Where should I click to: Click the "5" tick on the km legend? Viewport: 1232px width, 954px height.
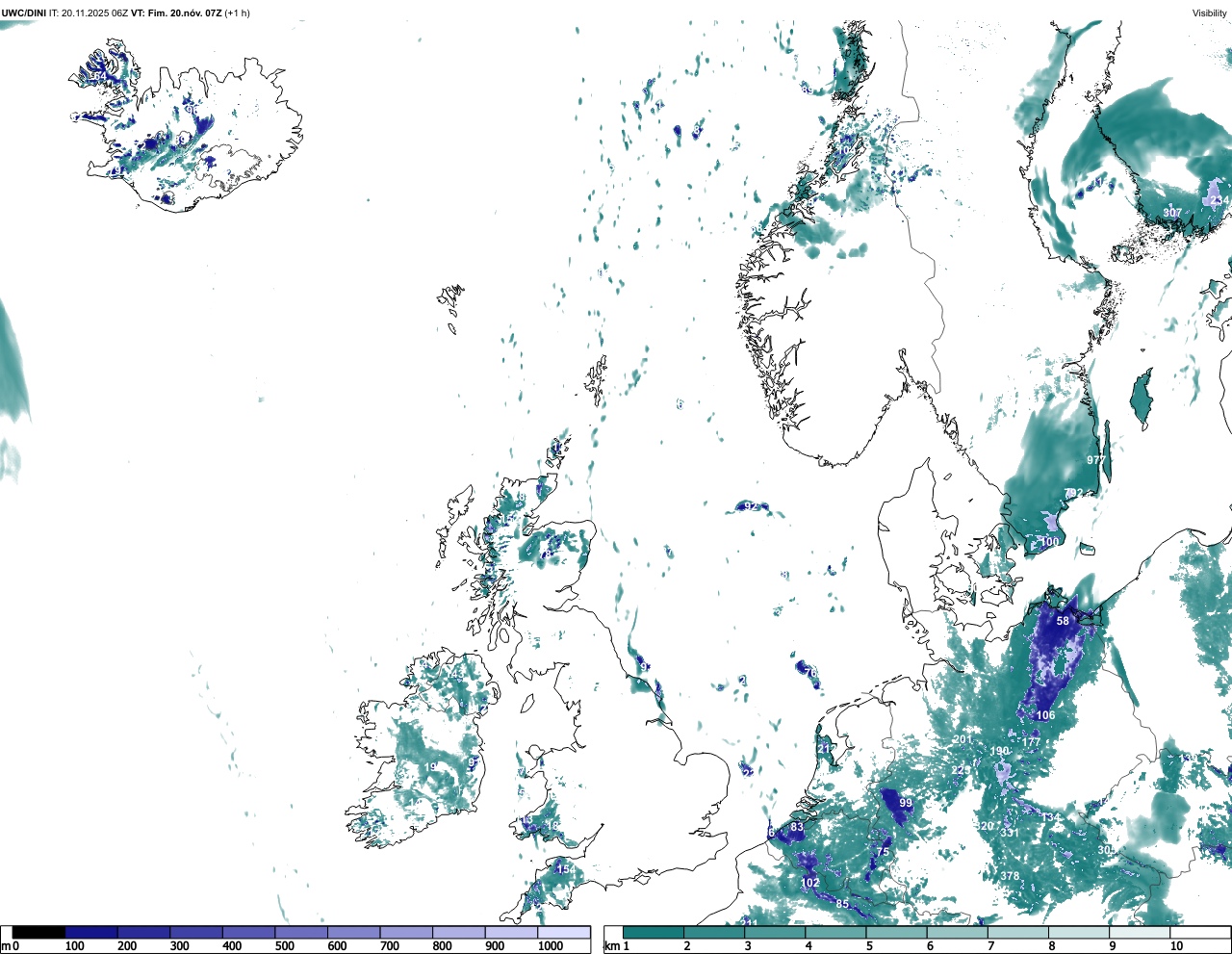(x=869, y=946)
